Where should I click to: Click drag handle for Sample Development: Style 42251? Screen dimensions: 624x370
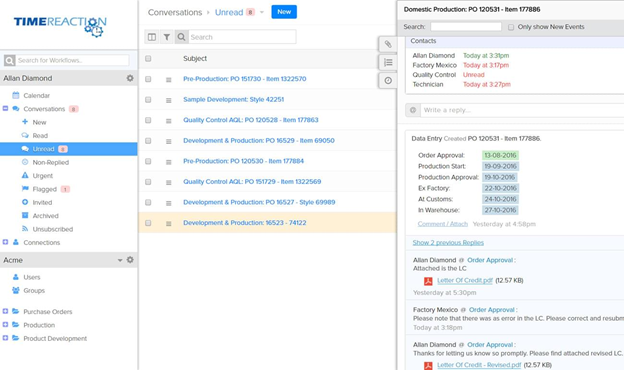coord(169,100)
